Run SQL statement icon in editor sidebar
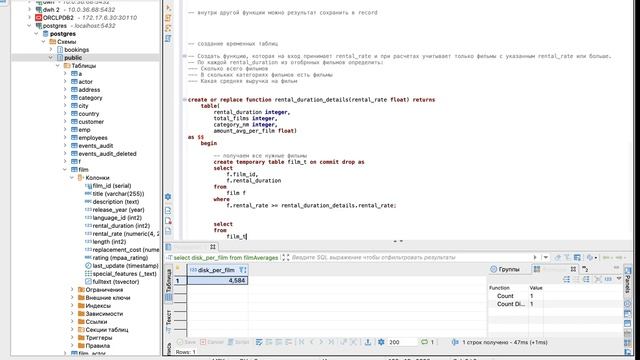Image resolution: width=640 pixels, height=360 pixels. [x=168, y=7]
